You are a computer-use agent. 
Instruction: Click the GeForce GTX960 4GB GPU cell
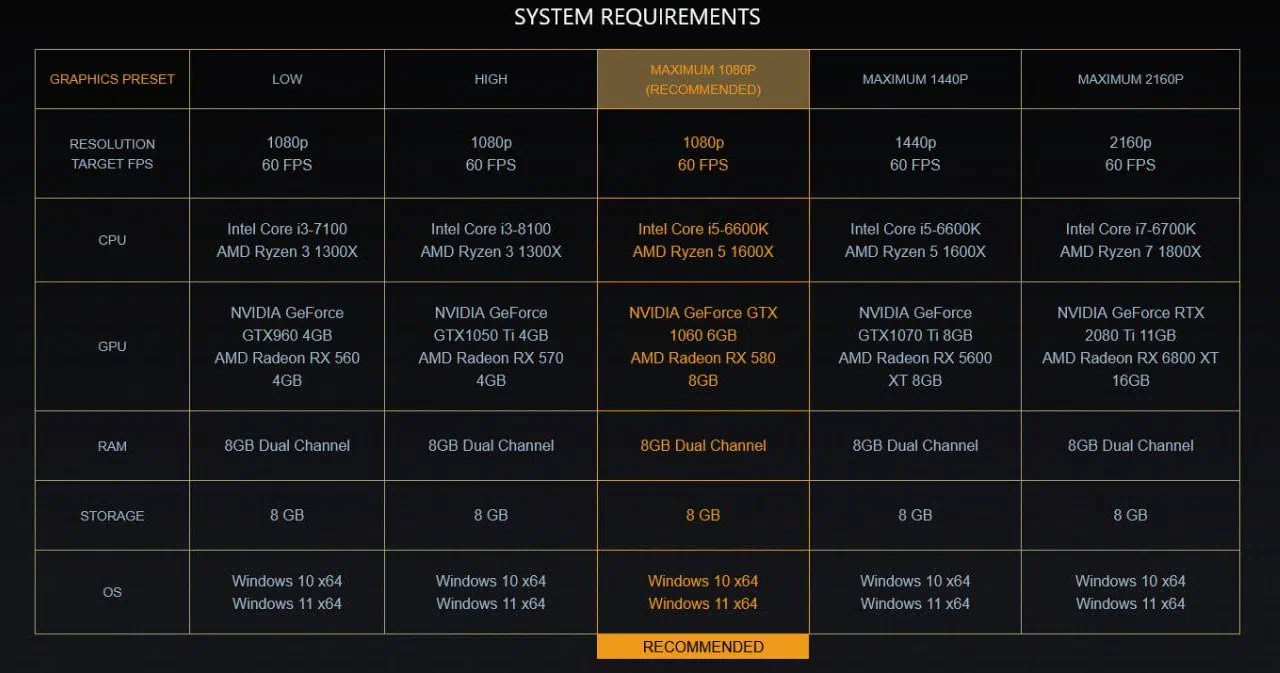tap(287, 346)
